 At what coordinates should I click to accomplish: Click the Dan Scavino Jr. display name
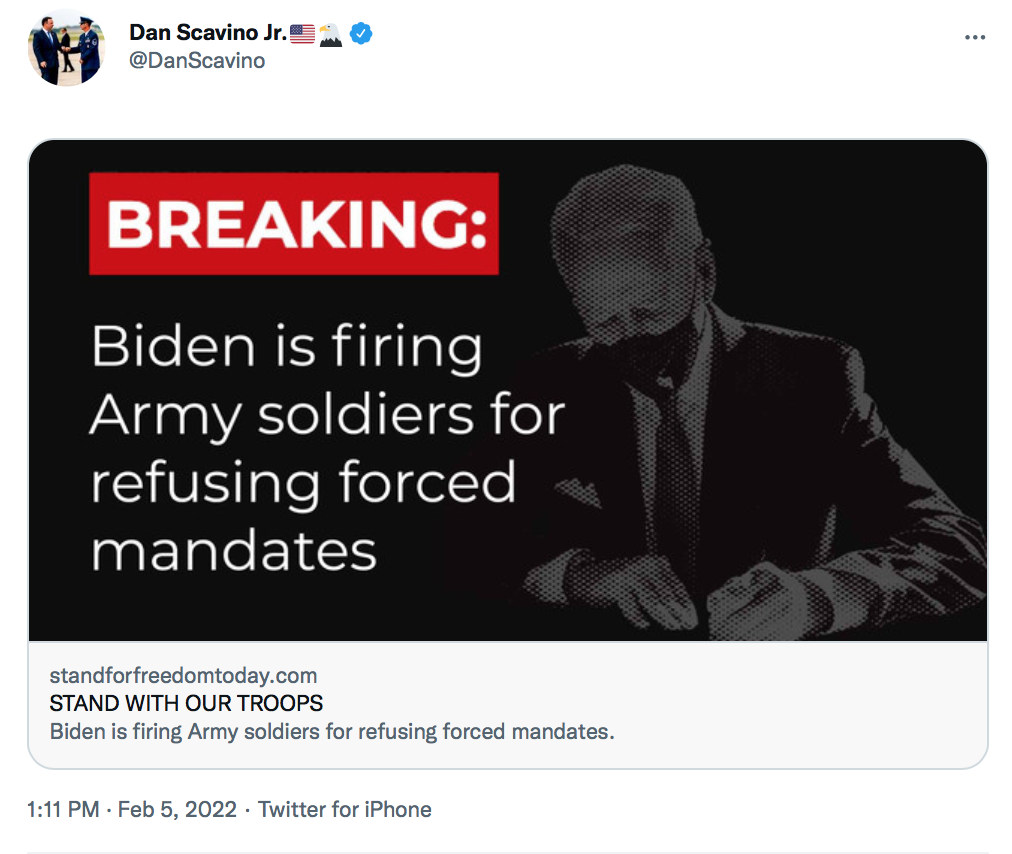(x=207, y=33)
